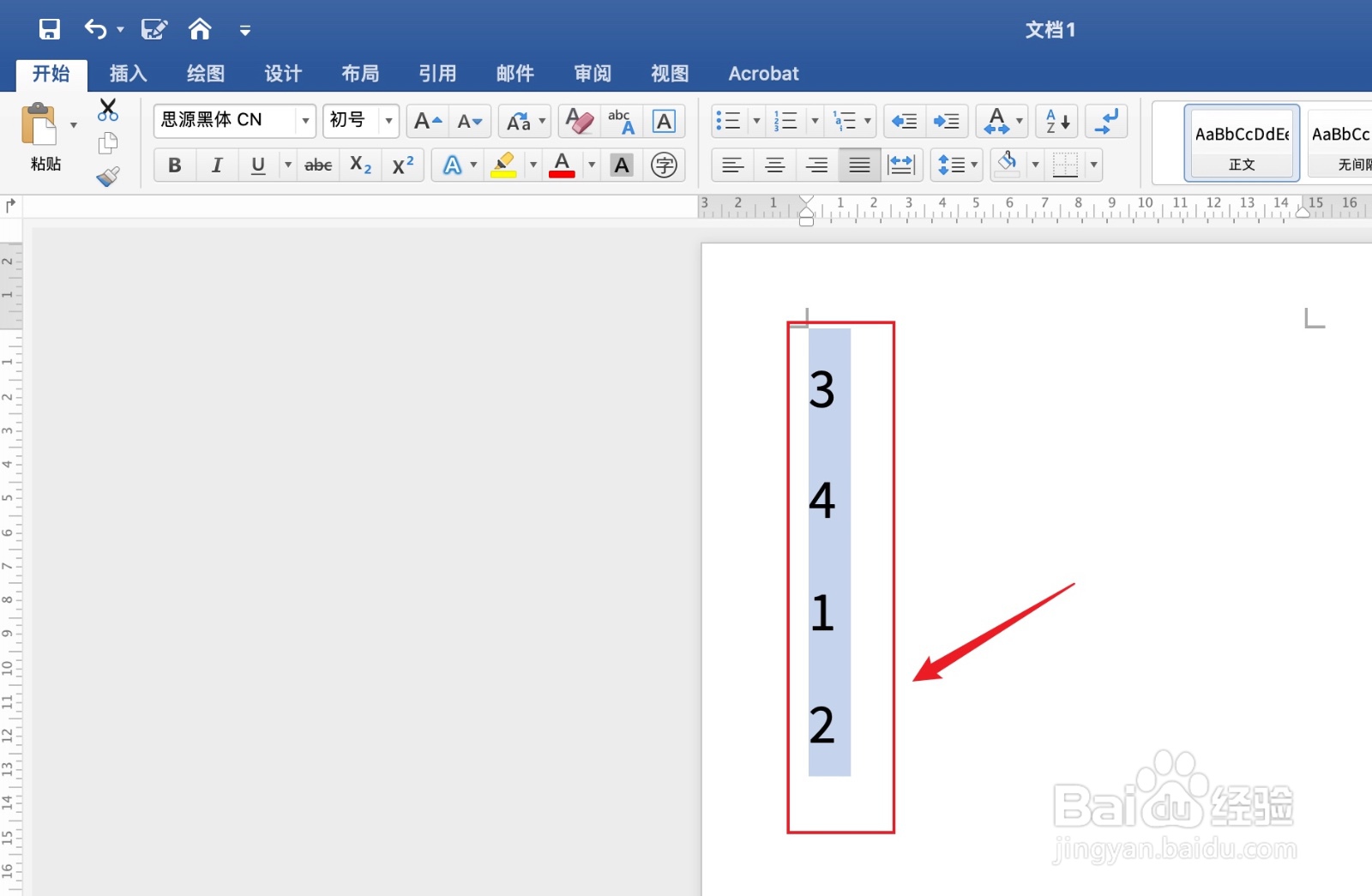Increase font size with A up icon
This screenshot has height=896, width=1372.
tap(427, 121)
